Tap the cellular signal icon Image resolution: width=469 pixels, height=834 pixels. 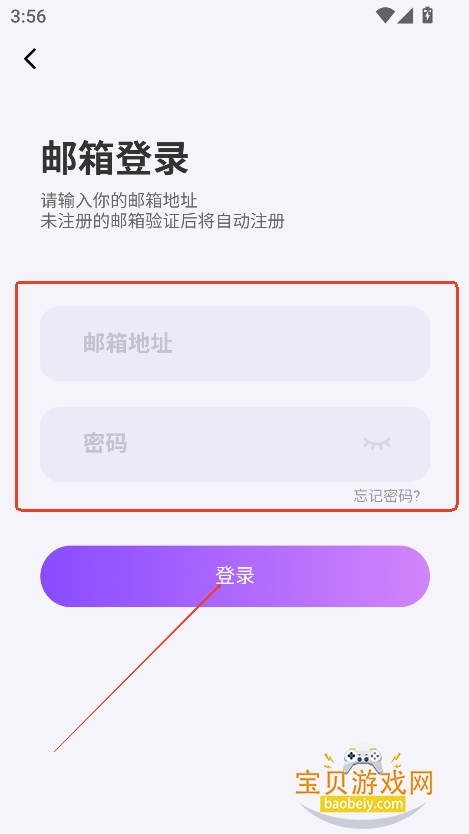click(405, 15)
